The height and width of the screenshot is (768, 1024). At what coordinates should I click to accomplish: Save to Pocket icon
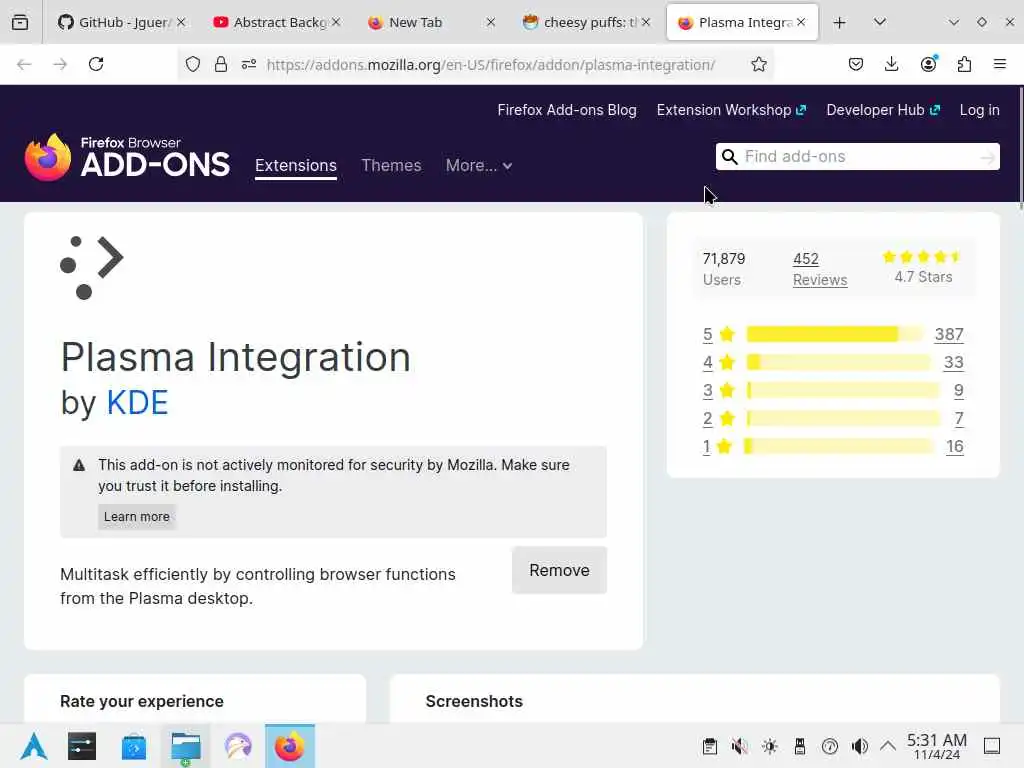tap(856, 64)
